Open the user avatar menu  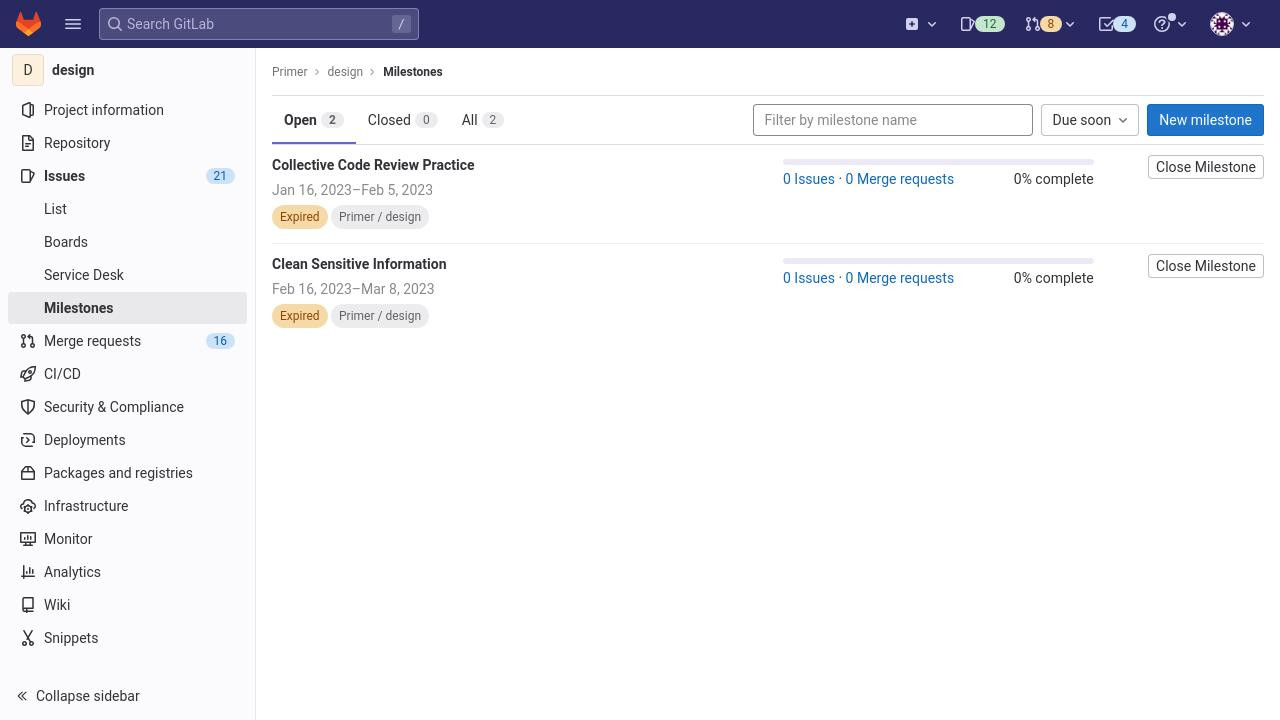[1231, 24]
